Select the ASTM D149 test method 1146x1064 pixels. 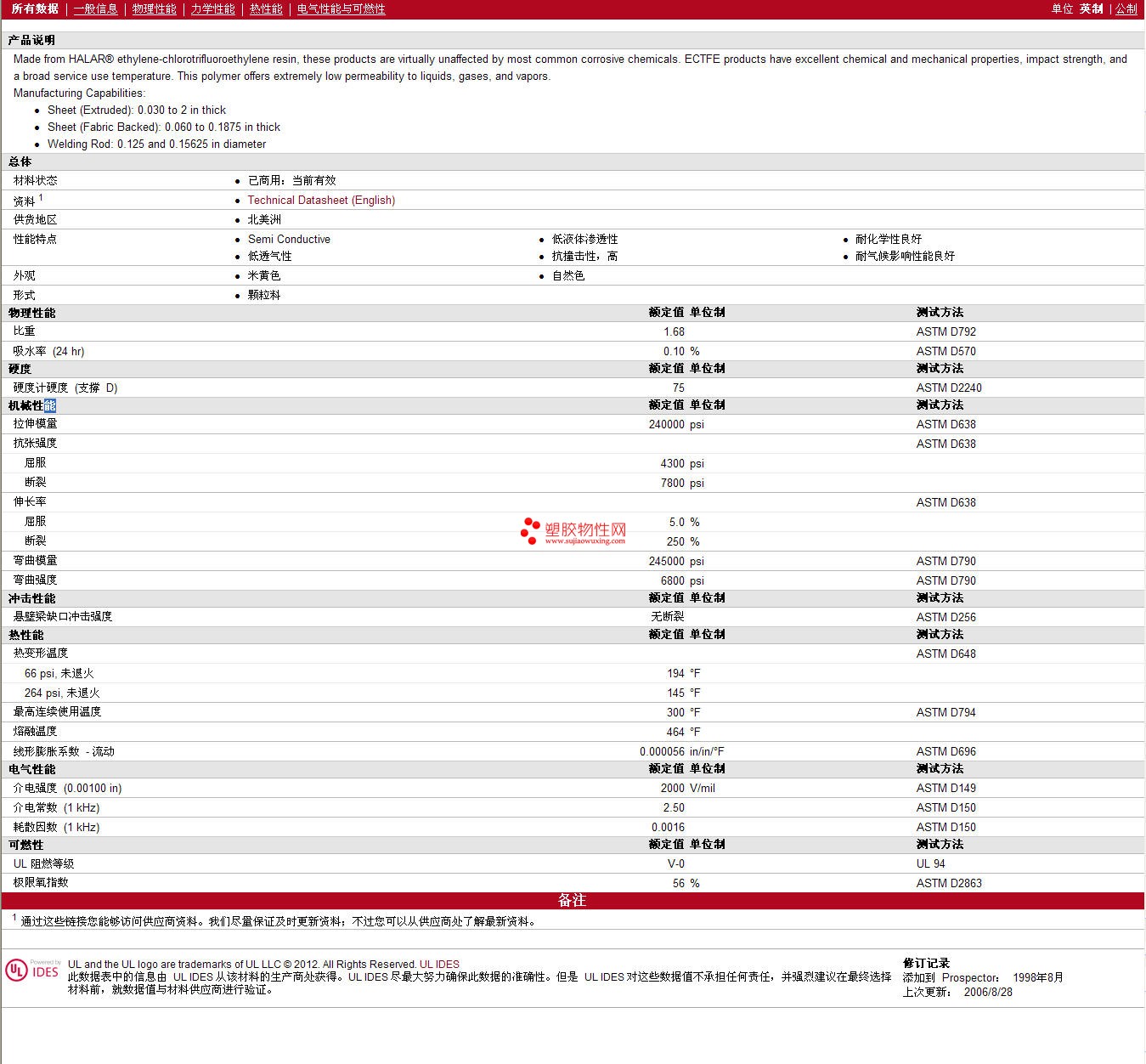point(946,788)
